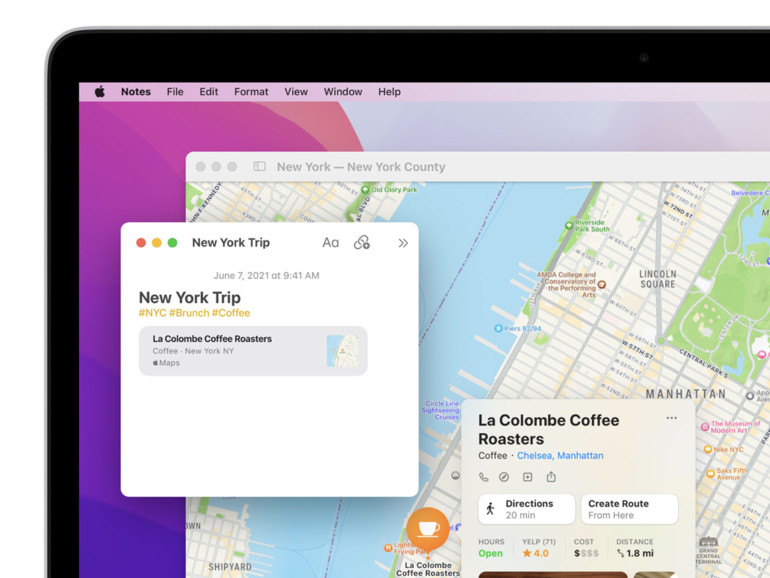Toggle the Maps window sidebar icon
The height and width of the screenshot is (578, 770).
point(259,166)
